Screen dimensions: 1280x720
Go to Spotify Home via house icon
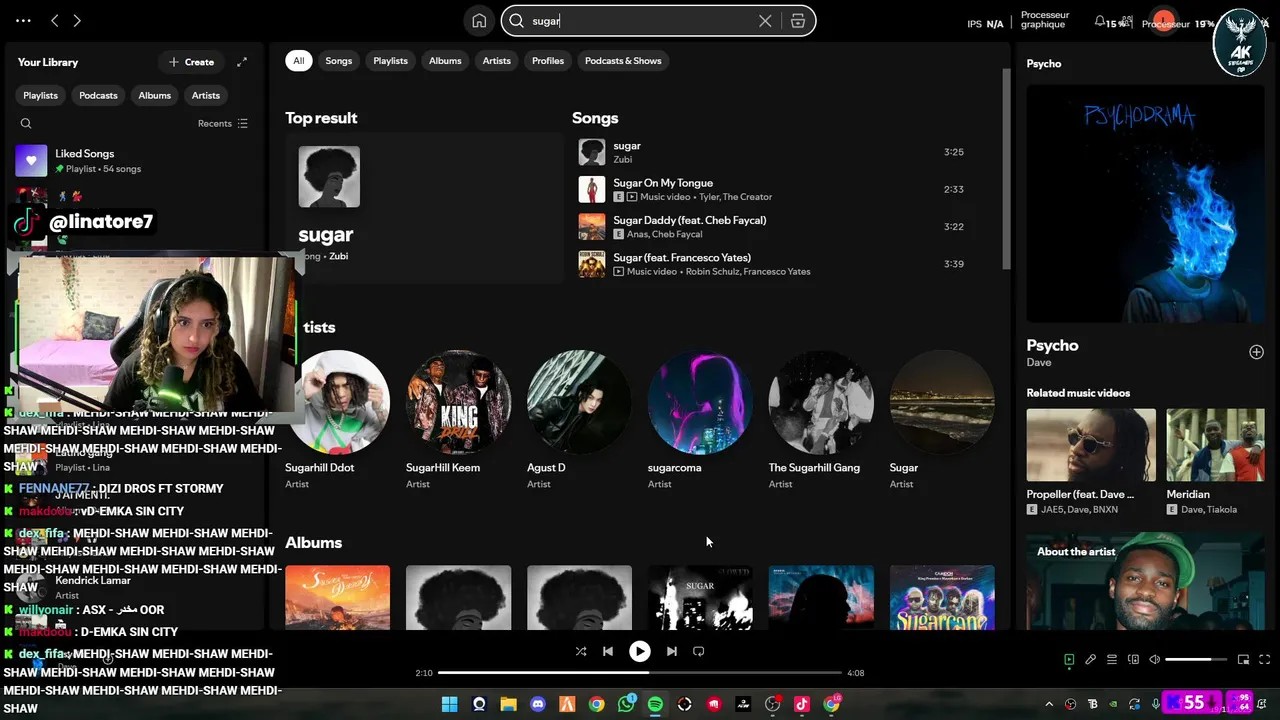click(479, 21)
